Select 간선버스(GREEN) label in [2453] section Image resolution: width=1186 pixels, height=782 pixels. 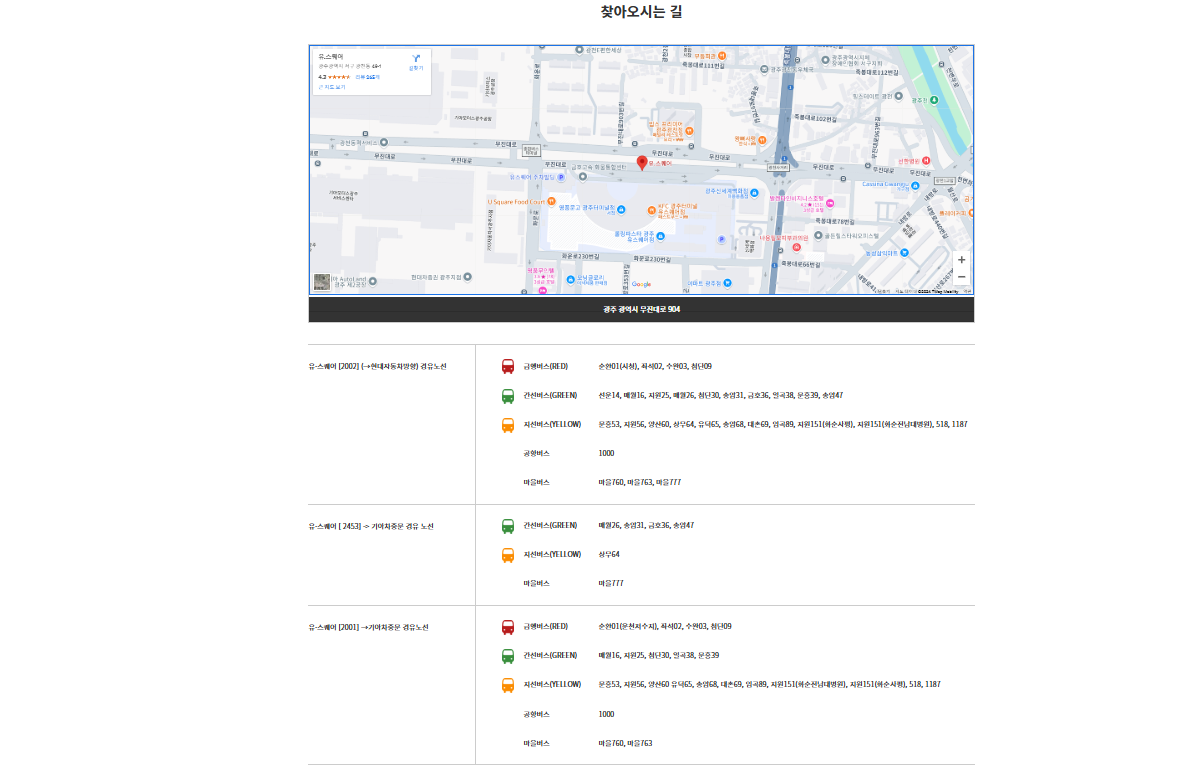point(550,526)
